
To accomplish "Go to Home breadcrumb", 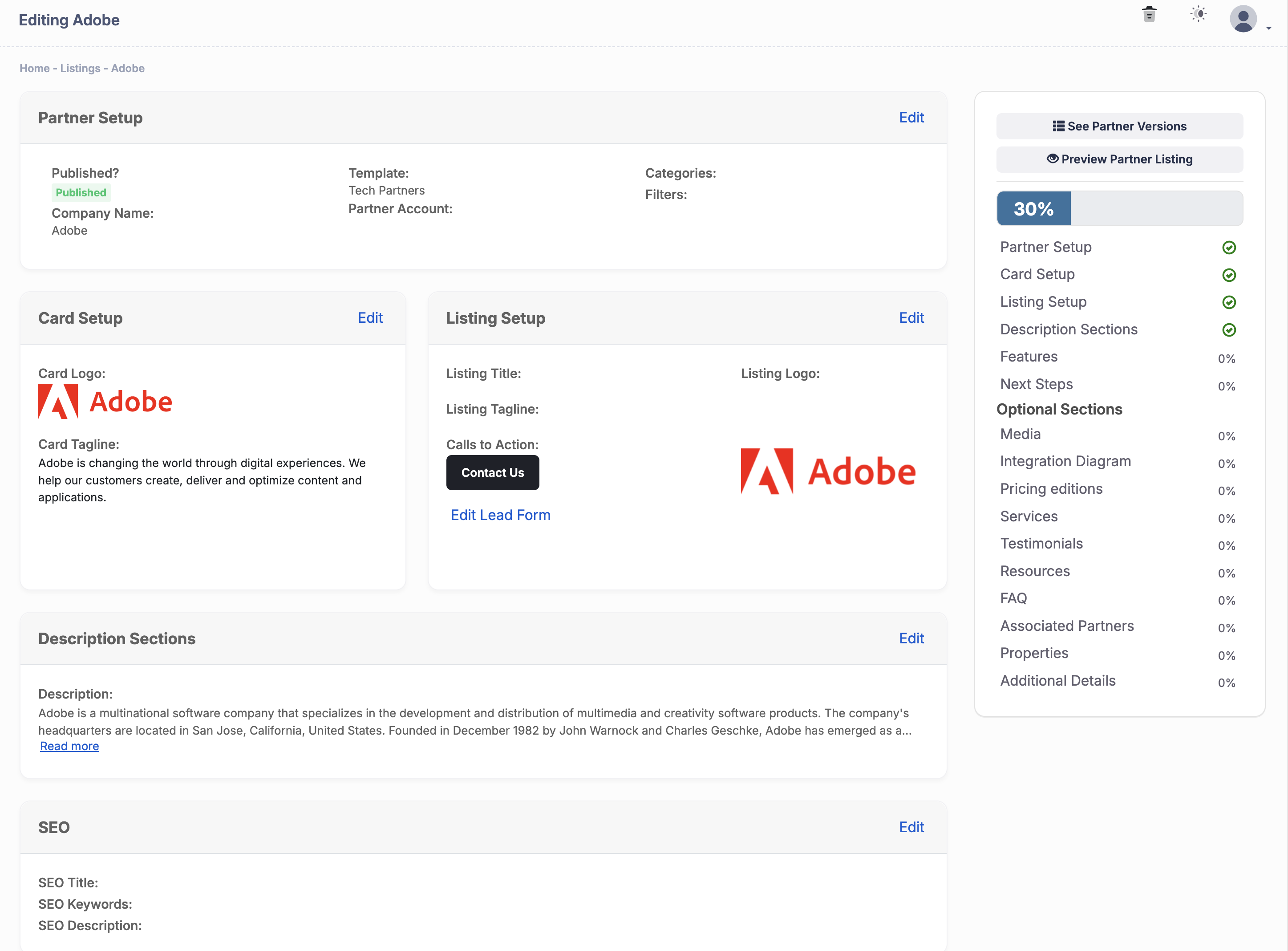I will [x=35, y=69].
